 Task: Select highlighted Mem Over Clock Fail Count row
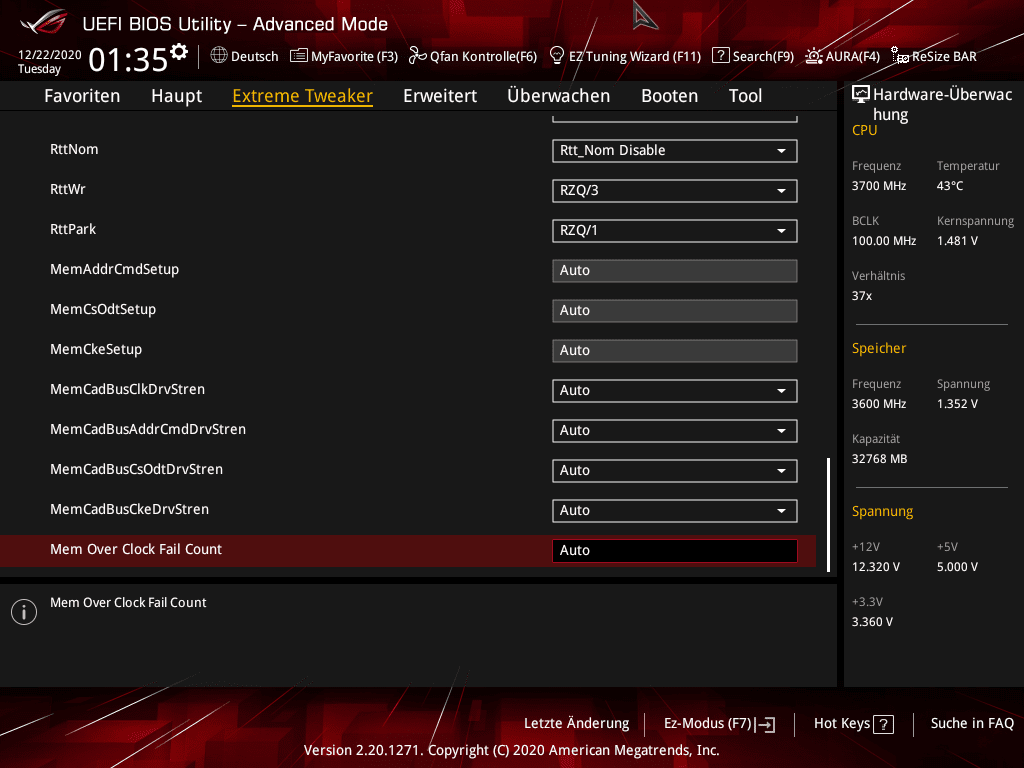click(x=408, y=551)
